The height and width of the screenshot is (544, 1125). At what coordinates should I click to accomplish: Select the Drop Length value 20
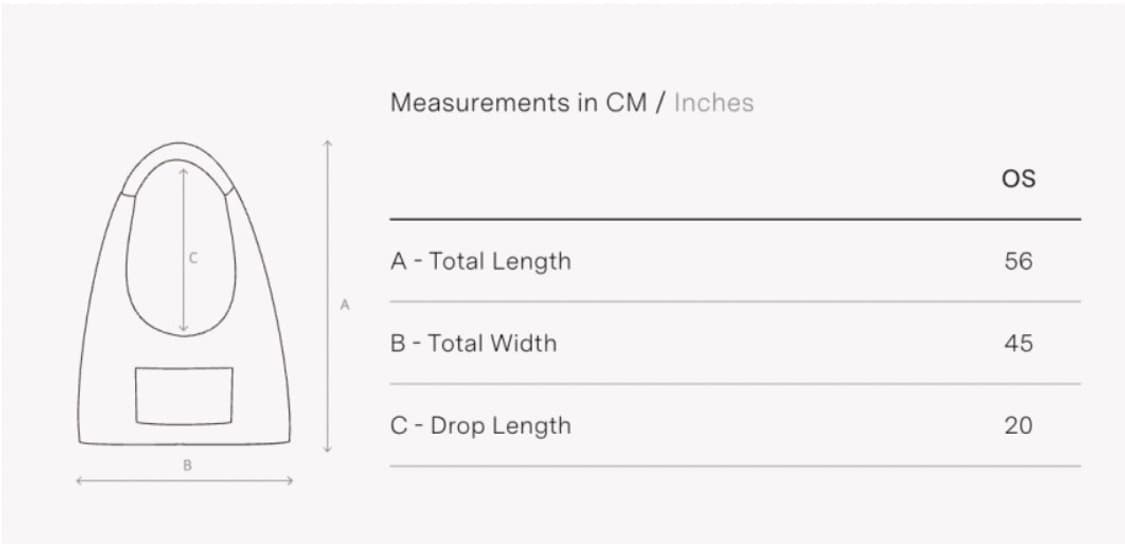[x=1018, y=425]
